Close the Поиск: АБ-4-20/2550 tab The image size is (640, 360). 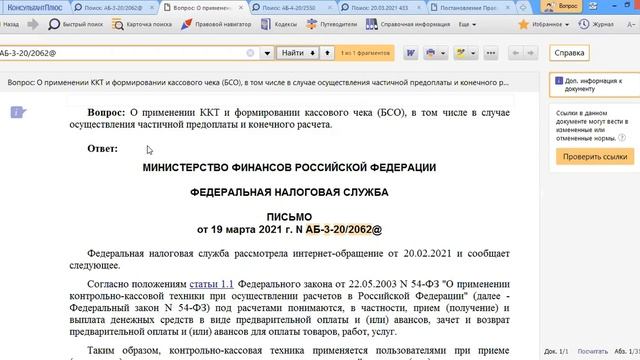pyautogui.click(x=330, y=8)
